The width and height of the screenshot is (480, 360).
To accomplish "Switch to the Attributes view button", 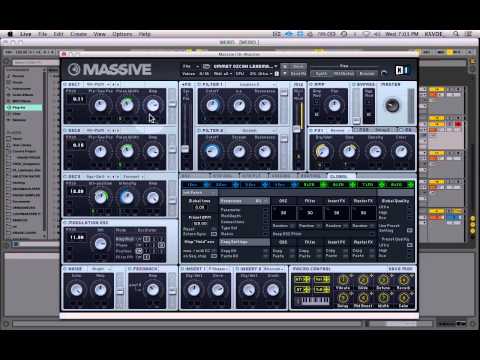I will point(343,74).
